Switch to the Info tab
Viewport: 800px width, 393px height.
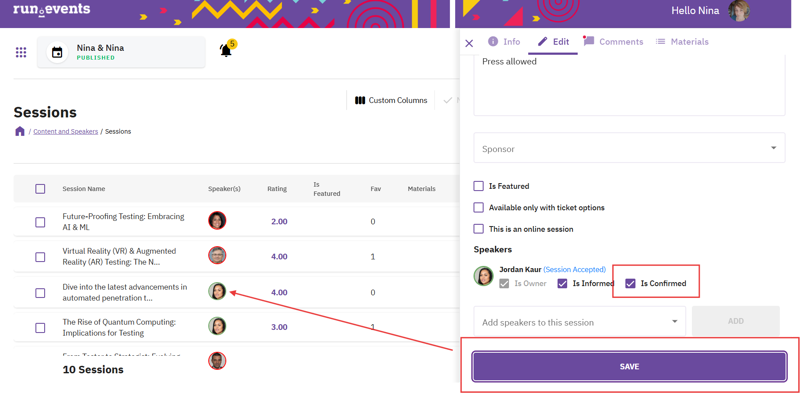[x=504, y=42]
